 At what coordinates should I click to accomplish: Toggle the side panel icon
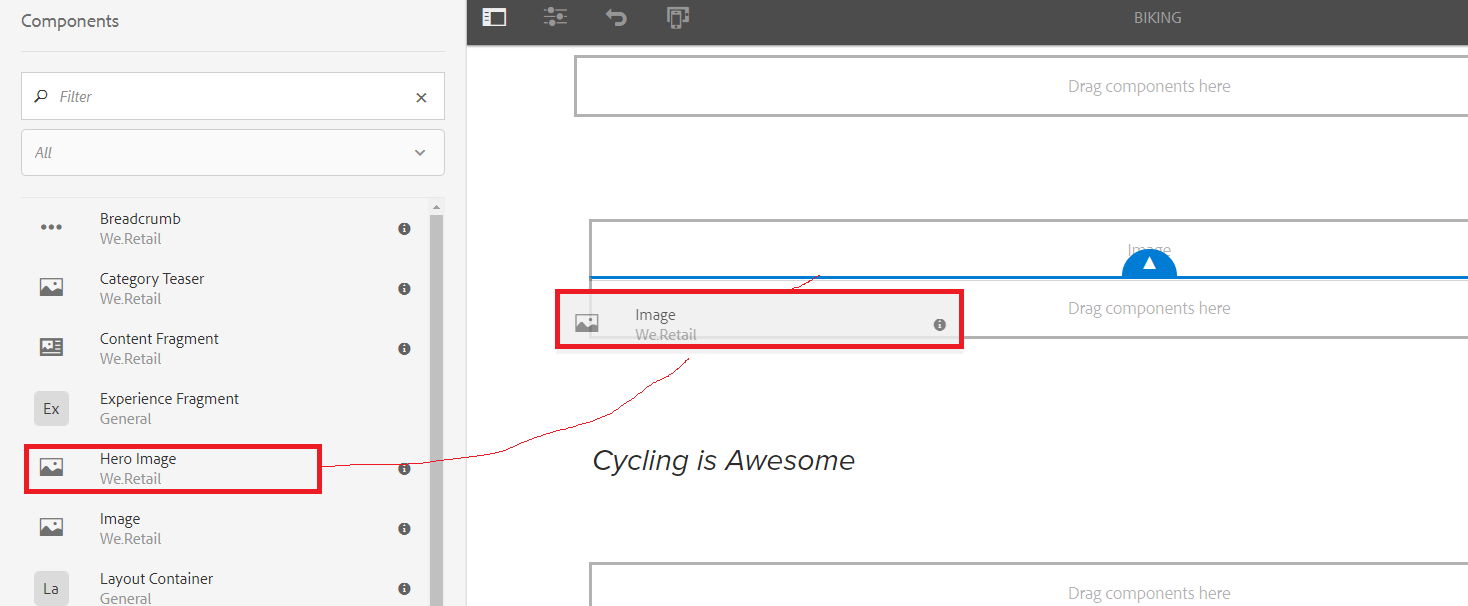coord(494,17)
